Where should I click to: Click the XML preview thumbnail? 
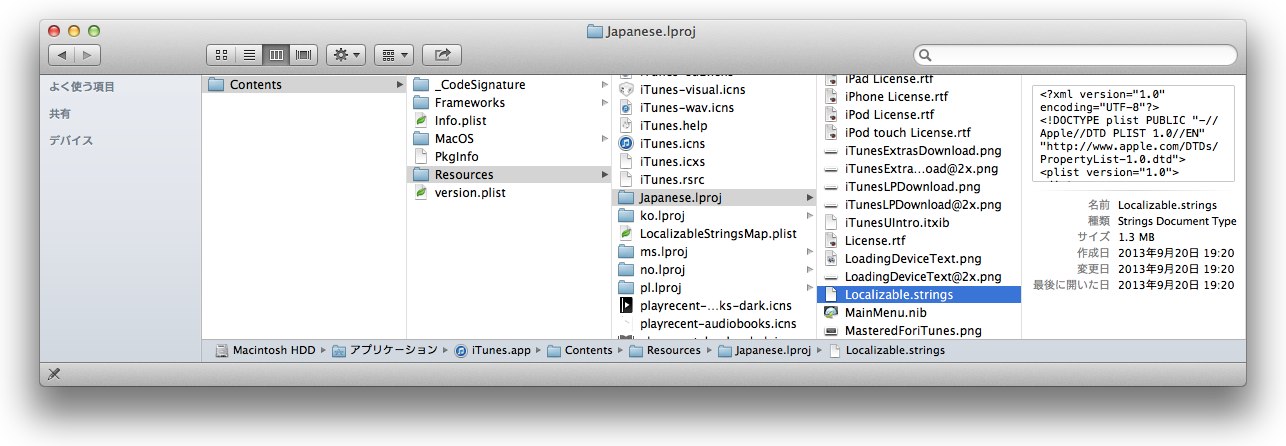pyautogui.click(x=1134, y=133)
